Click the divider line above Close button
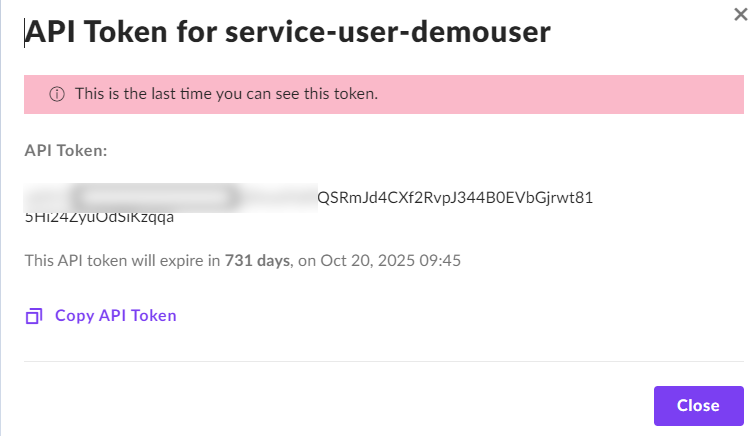The width and height of the screenshot is (753, 436). [x=384, y=361]
